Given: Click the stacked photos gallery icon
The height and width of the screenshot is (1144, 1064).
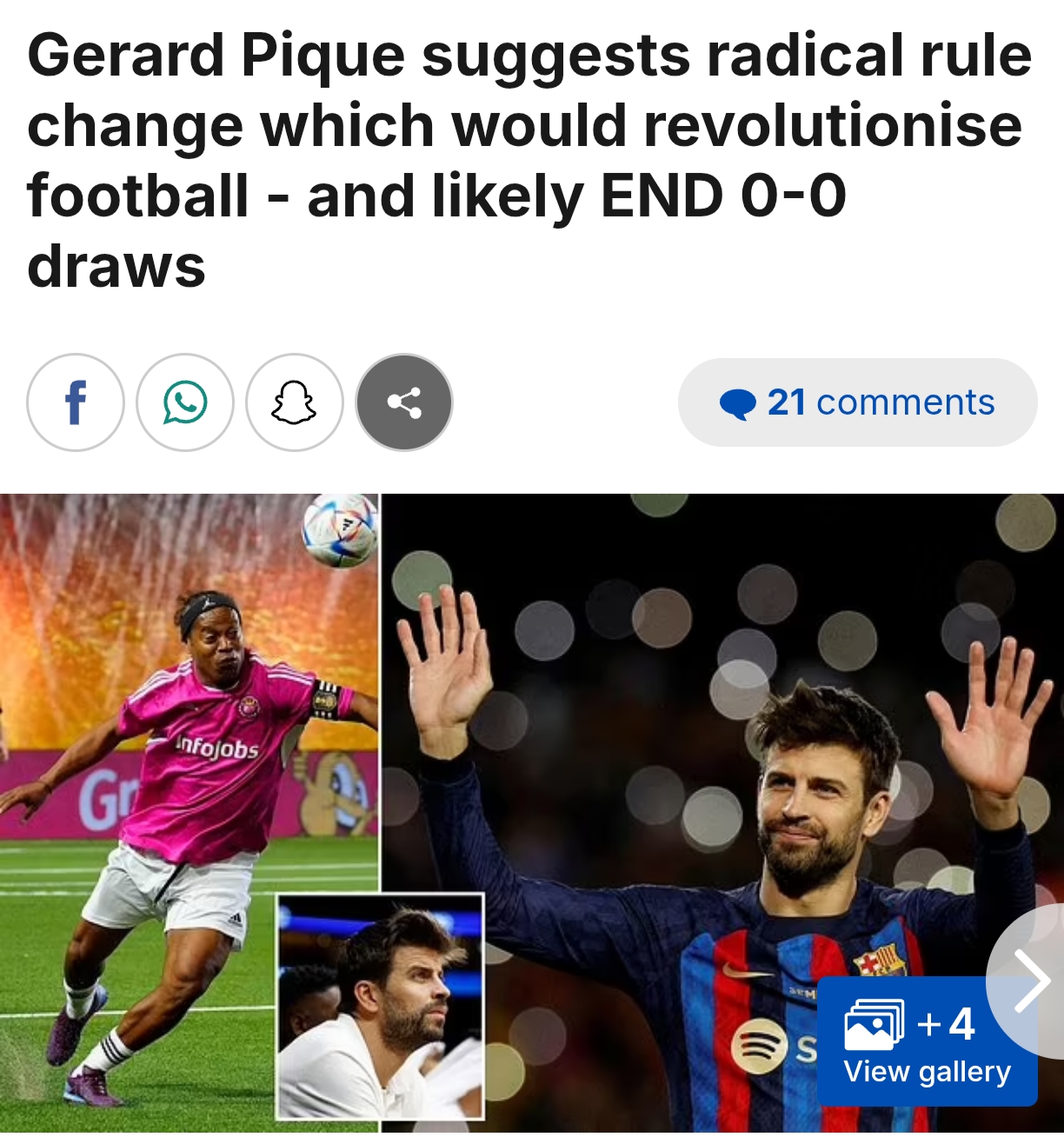Looking at the screenshot, I should coord(874,1024).
